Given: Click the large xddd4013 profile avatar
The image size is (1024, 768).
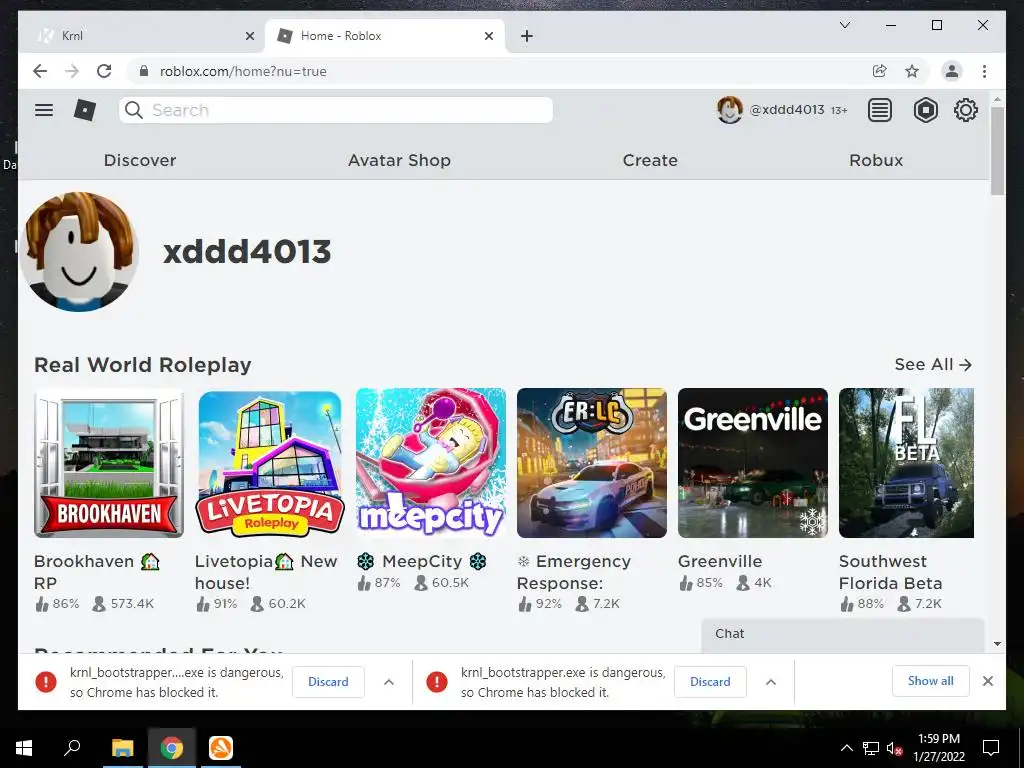Looking at the screenshot, I should [79, 251].
